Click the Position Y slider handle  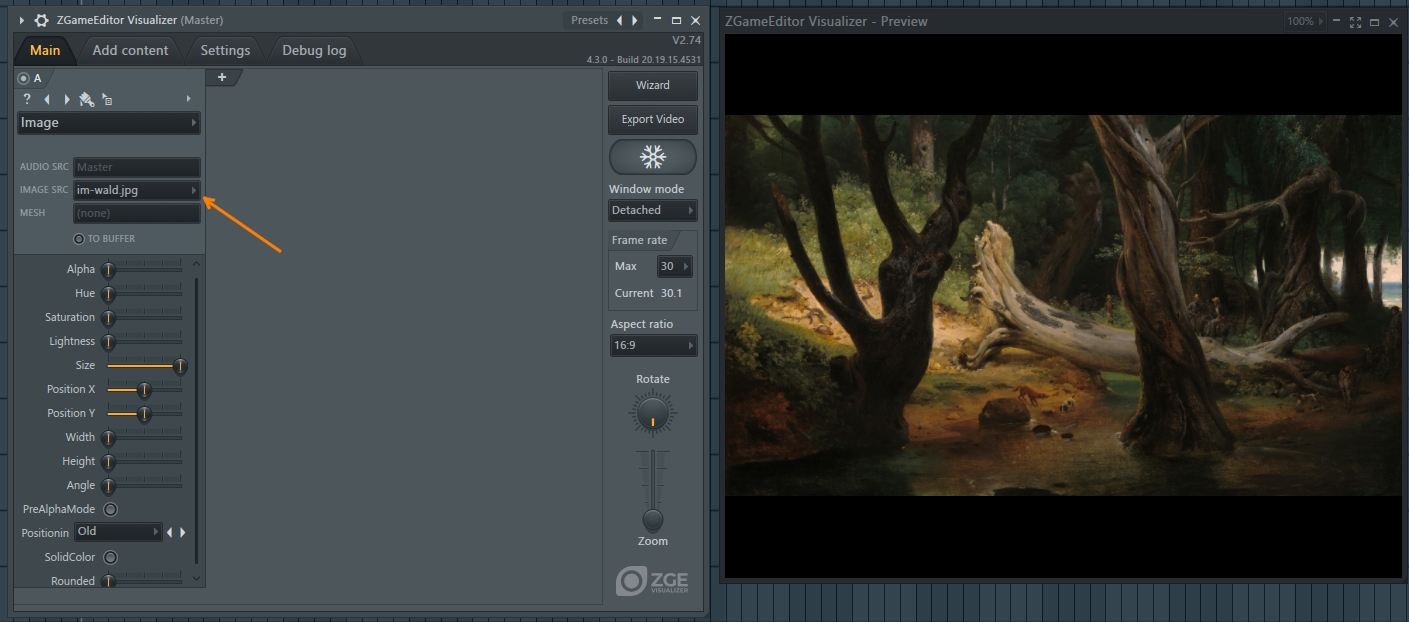144,414
